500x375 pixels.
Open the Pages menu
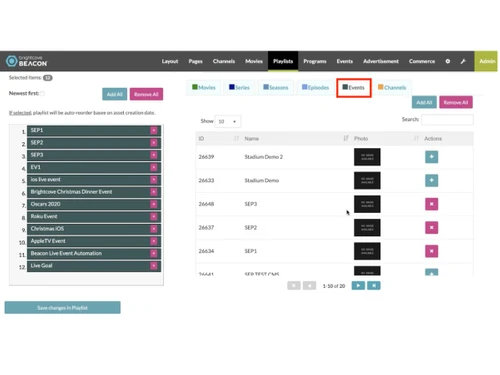[x=195, y=61]
